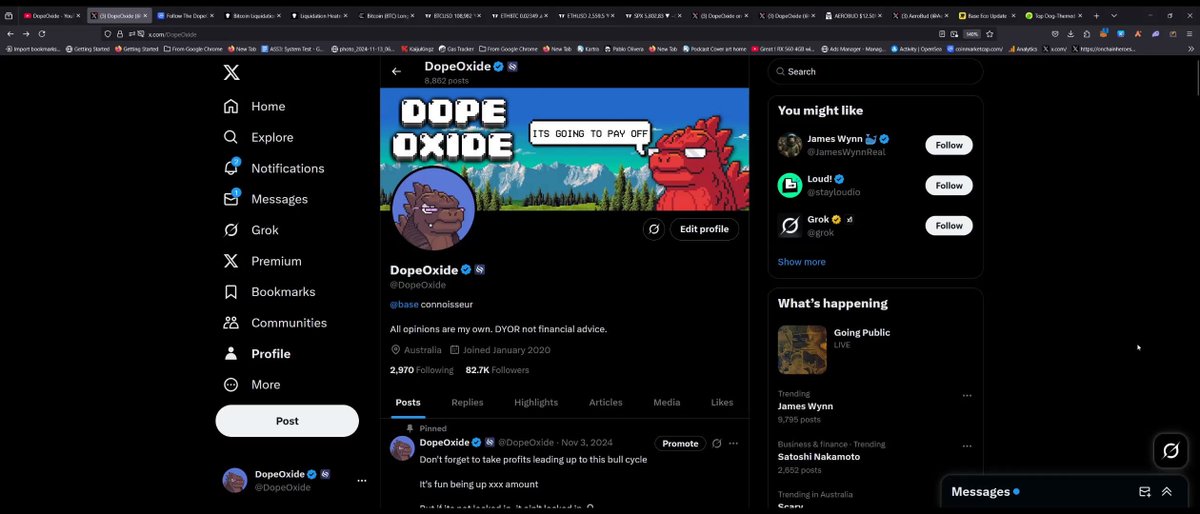Click Grok icon on the pinned post

716,443
